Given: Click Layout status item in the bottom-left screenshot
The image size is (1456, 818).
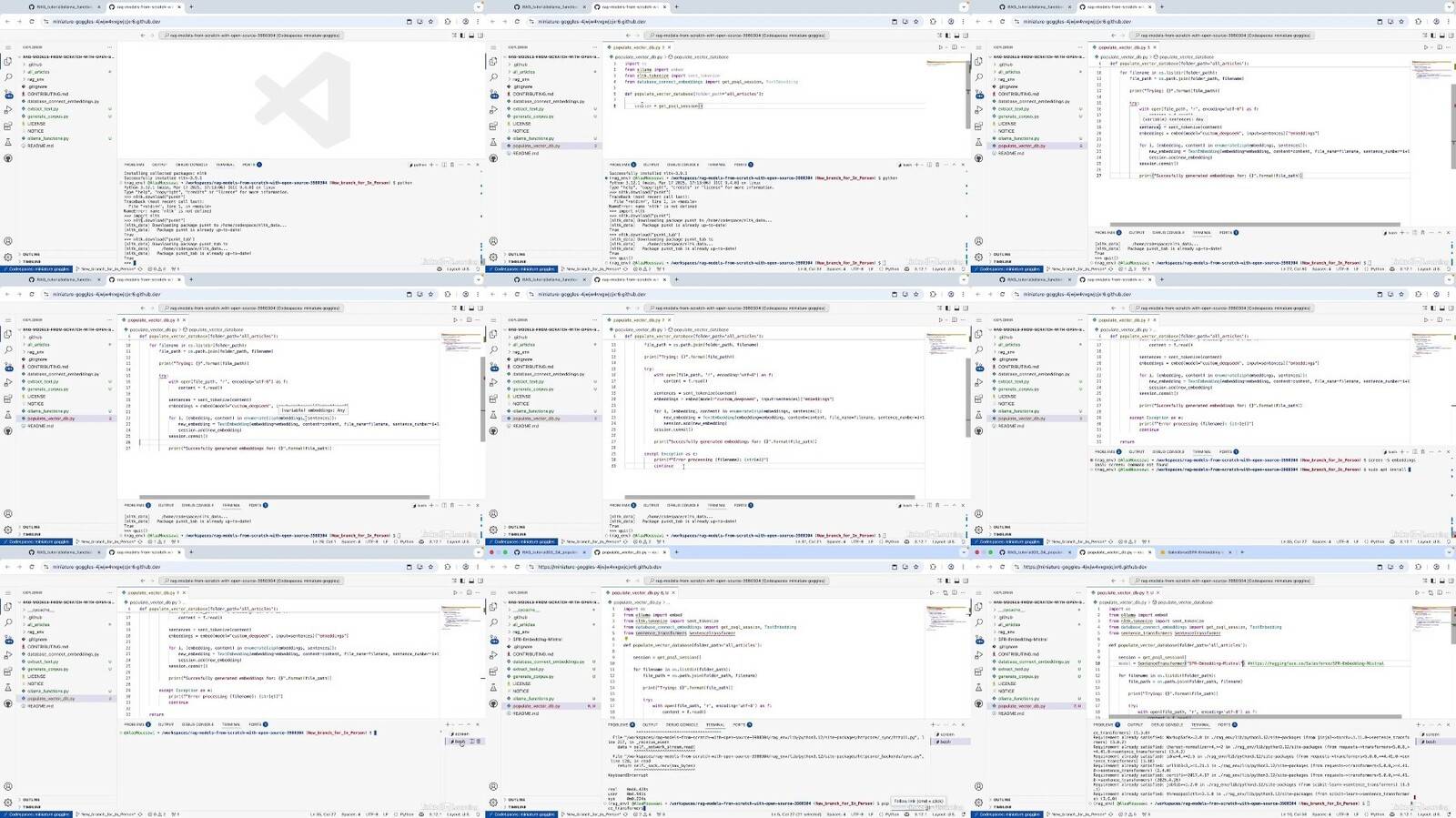Looking at the screenshot, I should tap(458, 814).
